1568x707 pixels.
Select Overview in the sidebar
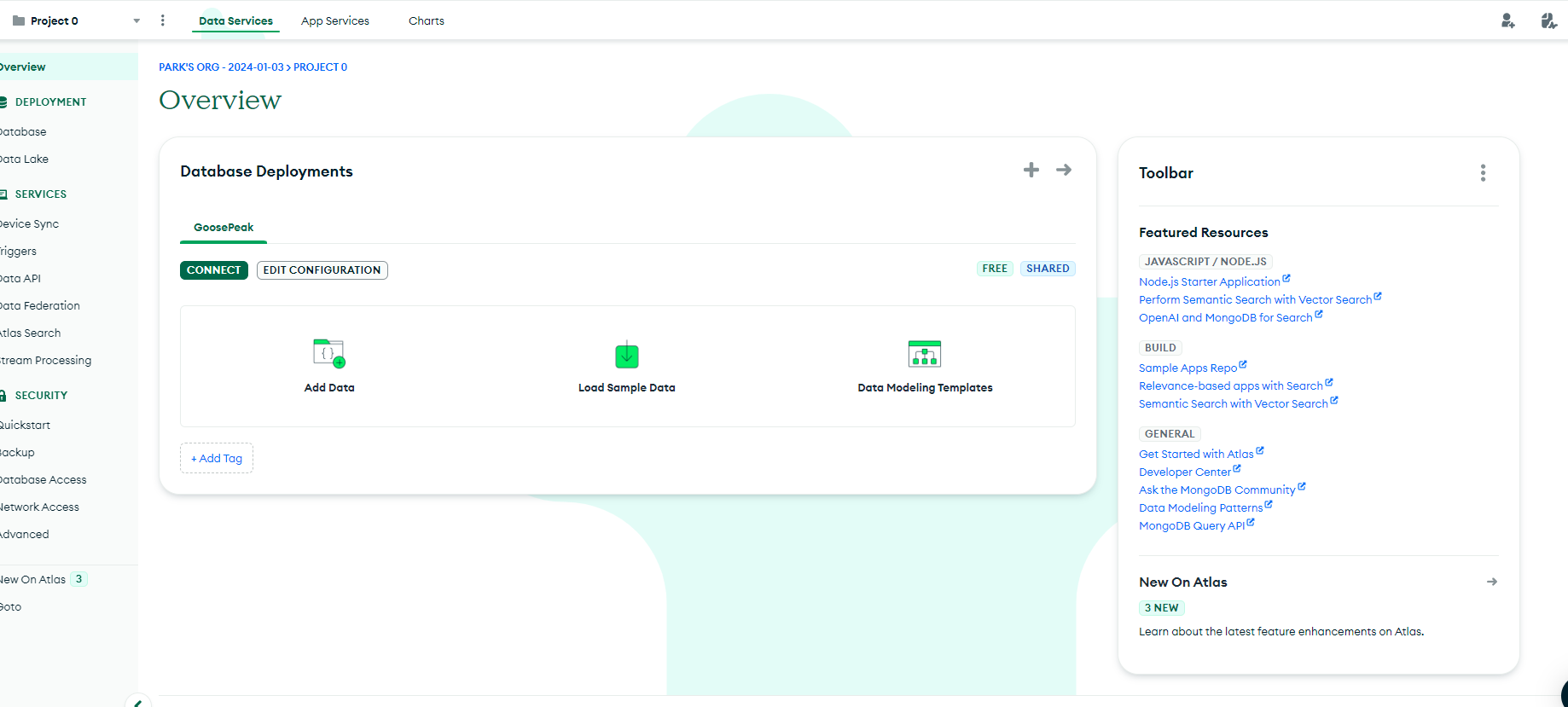point(68,67)
